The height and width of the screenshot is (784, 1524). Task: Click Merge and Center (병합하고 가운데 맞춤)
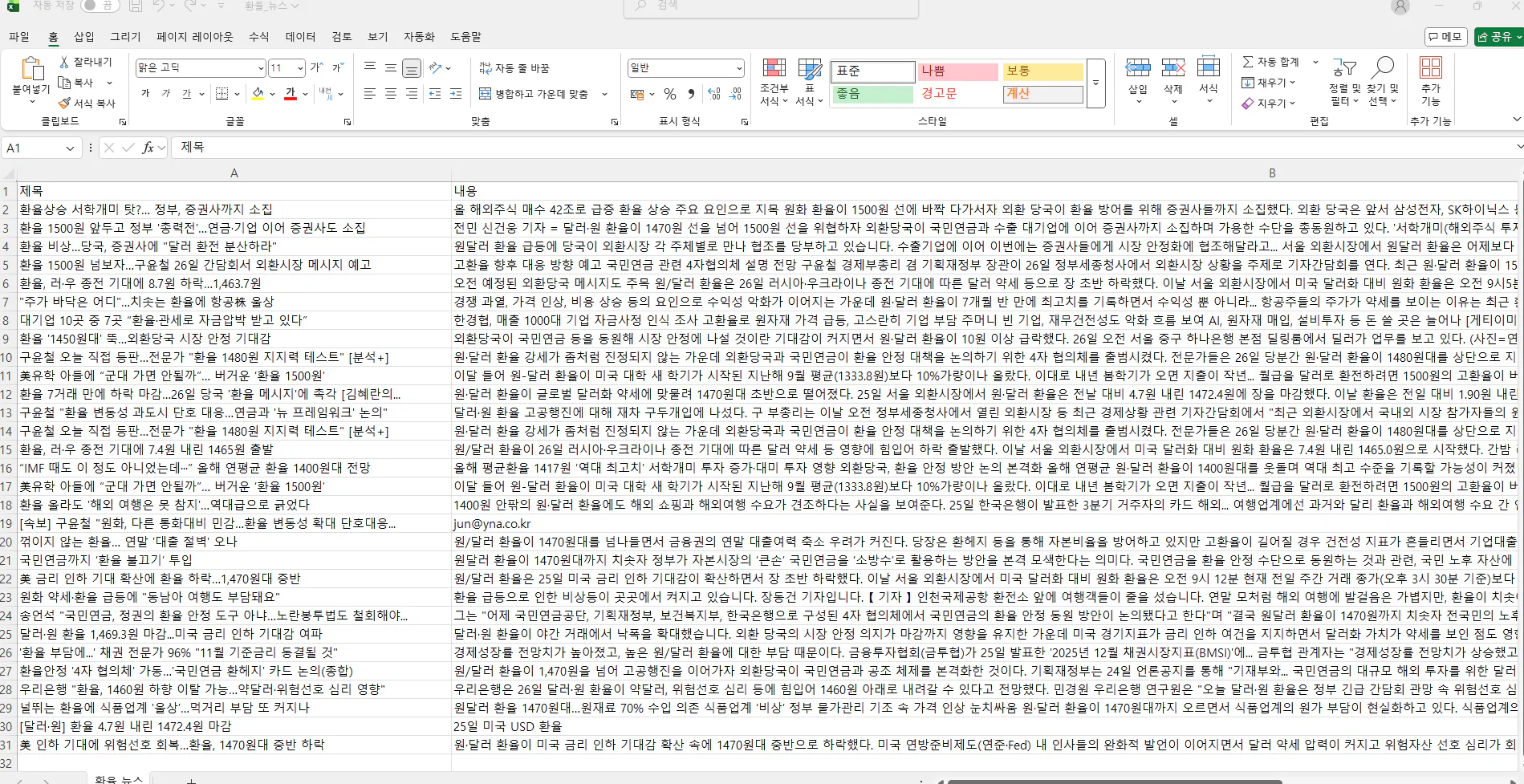(534, 94)
